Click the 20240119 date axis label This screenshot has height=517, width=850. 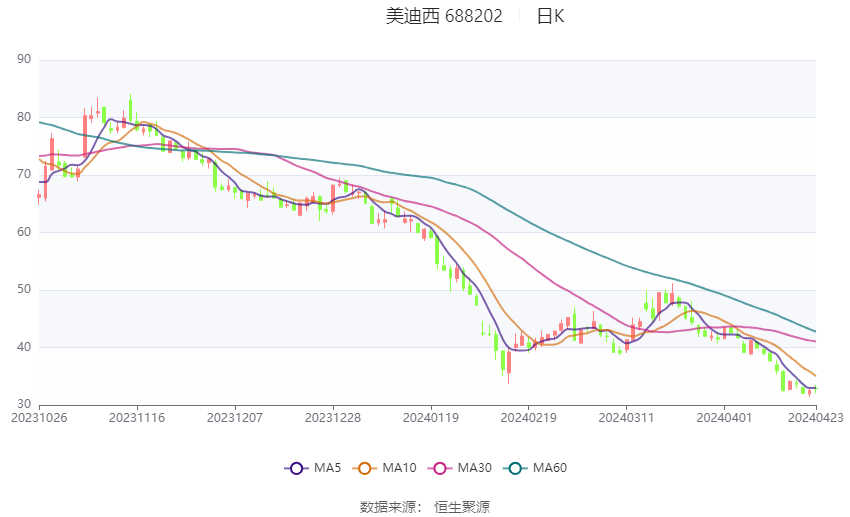[x=430, y=418]
